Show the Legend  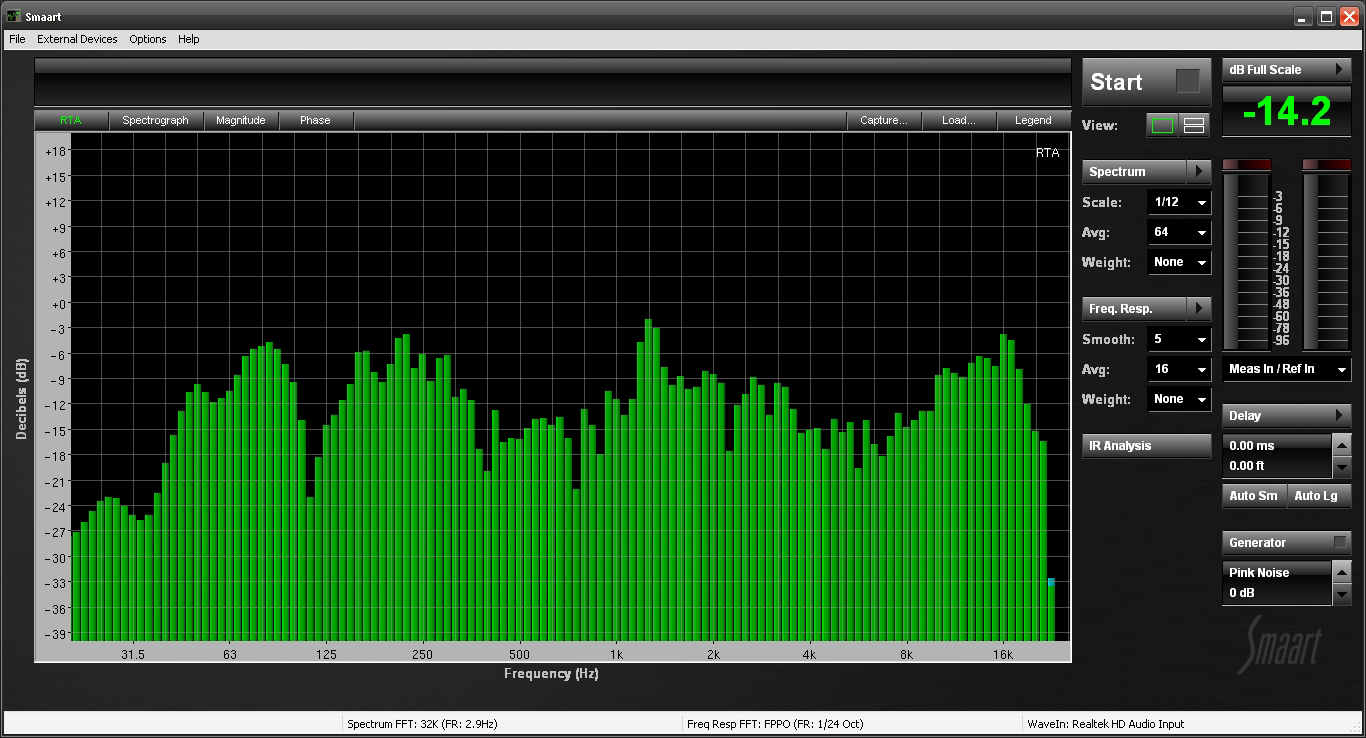(1033, 120)
